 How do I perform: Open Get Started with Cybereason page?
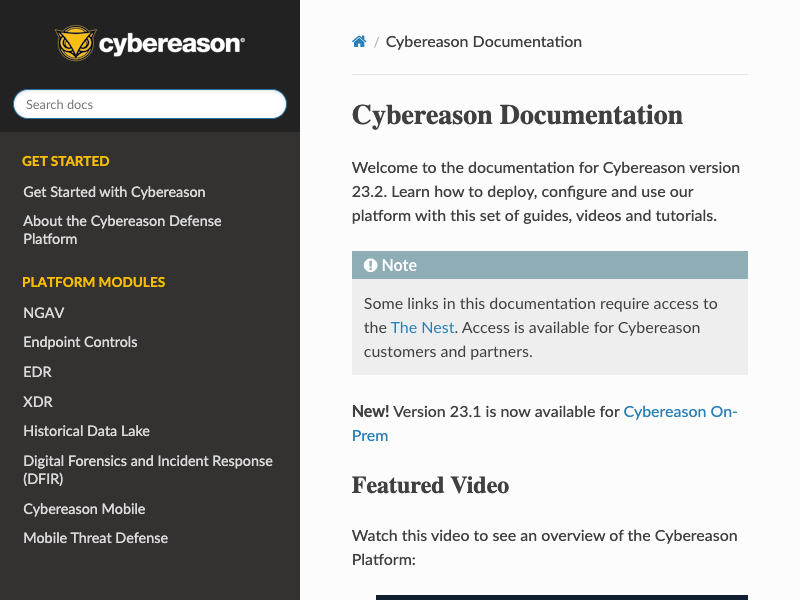(114, 192)
